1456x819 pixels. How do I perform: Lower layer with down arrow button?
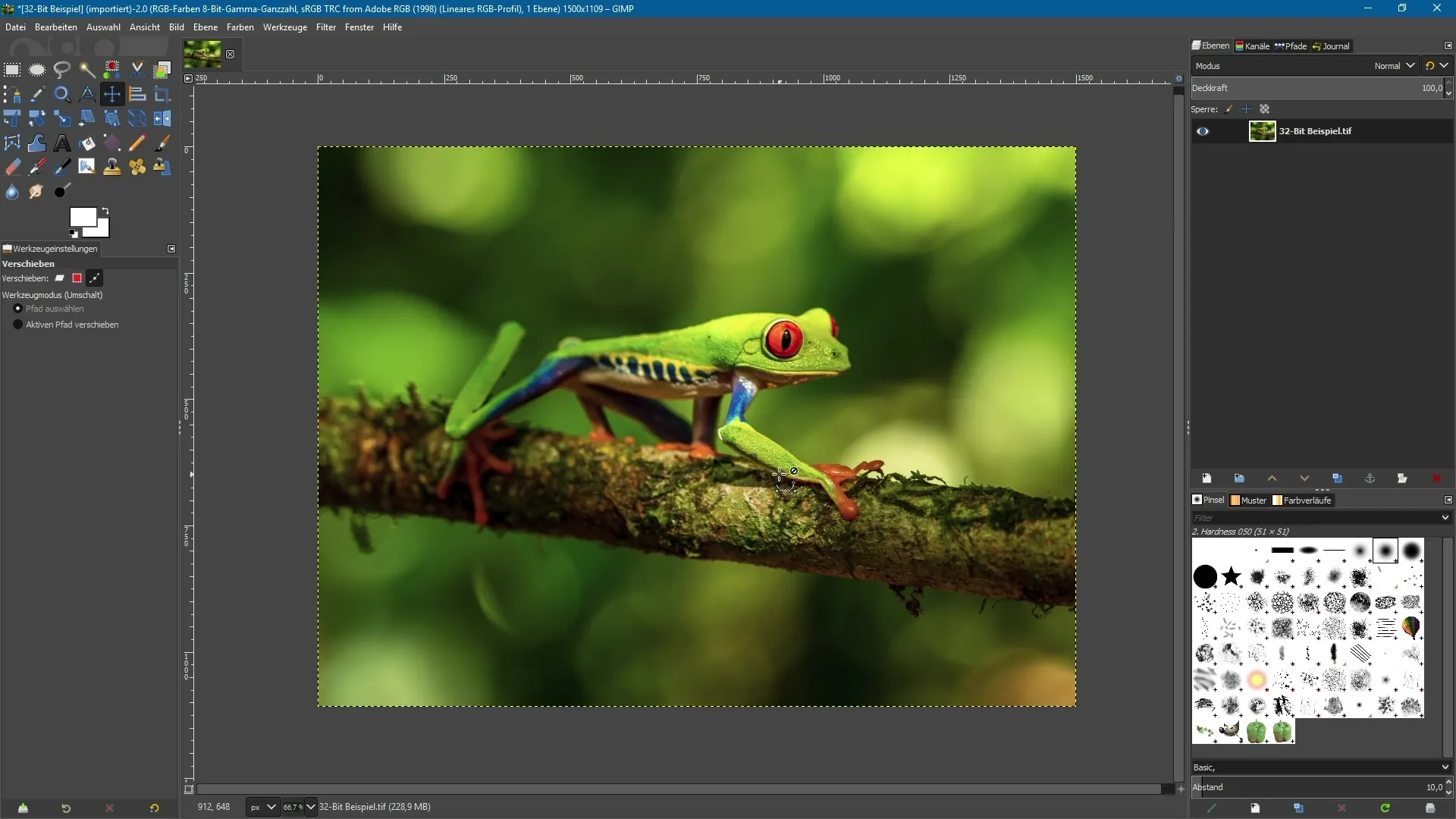[1304, 479]
